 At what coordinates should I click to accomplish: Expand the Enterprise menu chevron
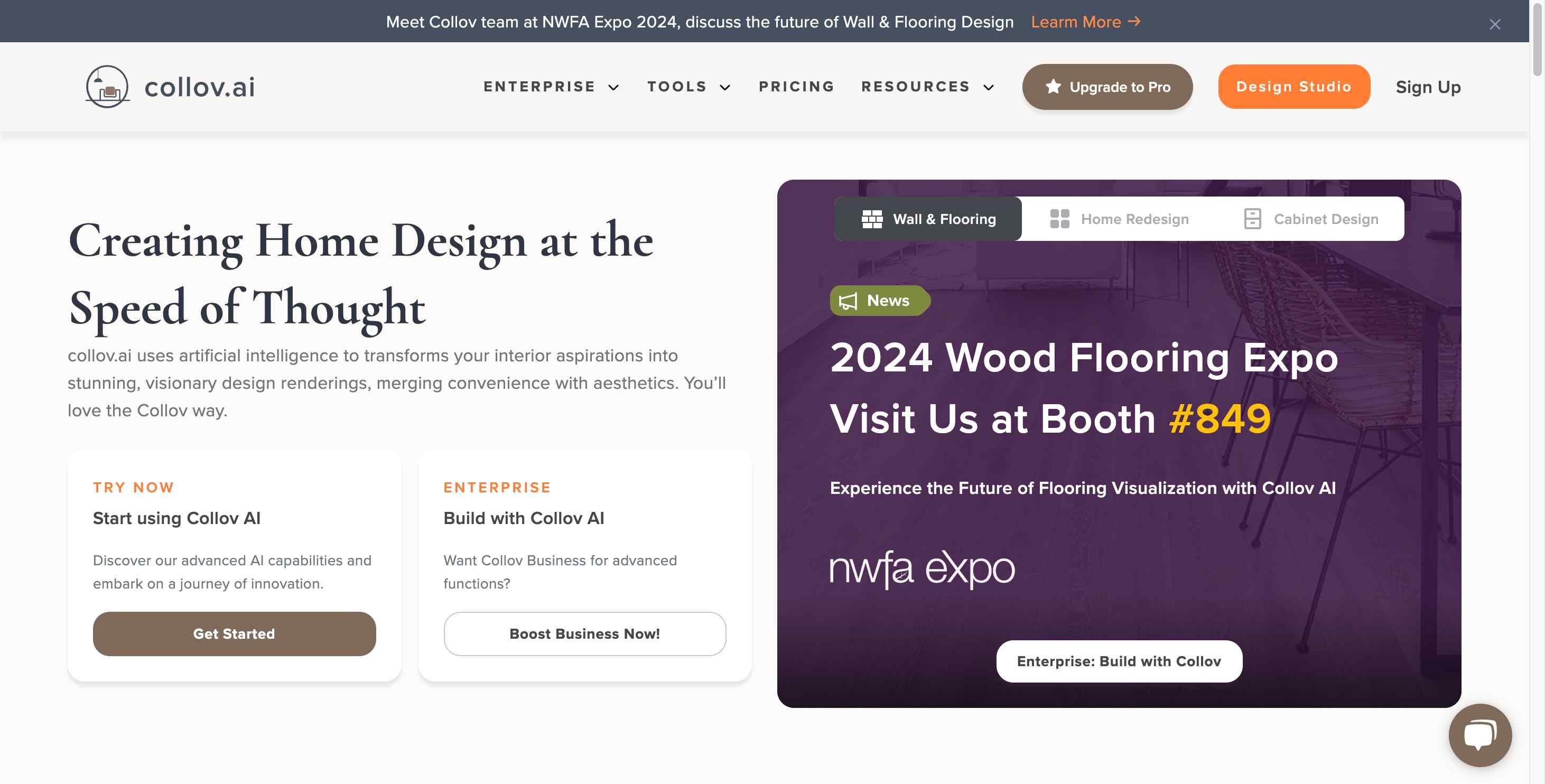(613, 88)
